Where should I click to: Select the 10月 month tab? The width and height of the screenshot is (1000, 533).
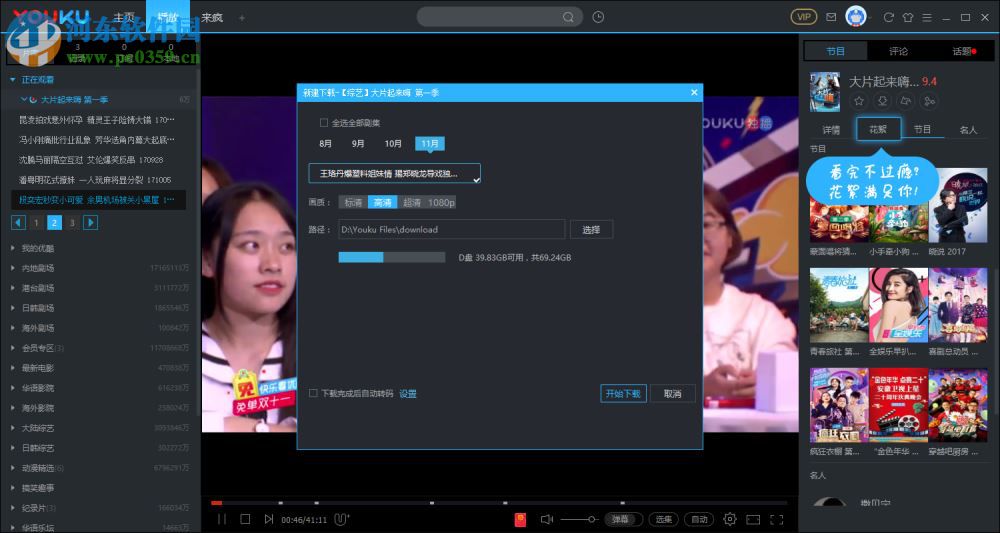tap(393, 143)
